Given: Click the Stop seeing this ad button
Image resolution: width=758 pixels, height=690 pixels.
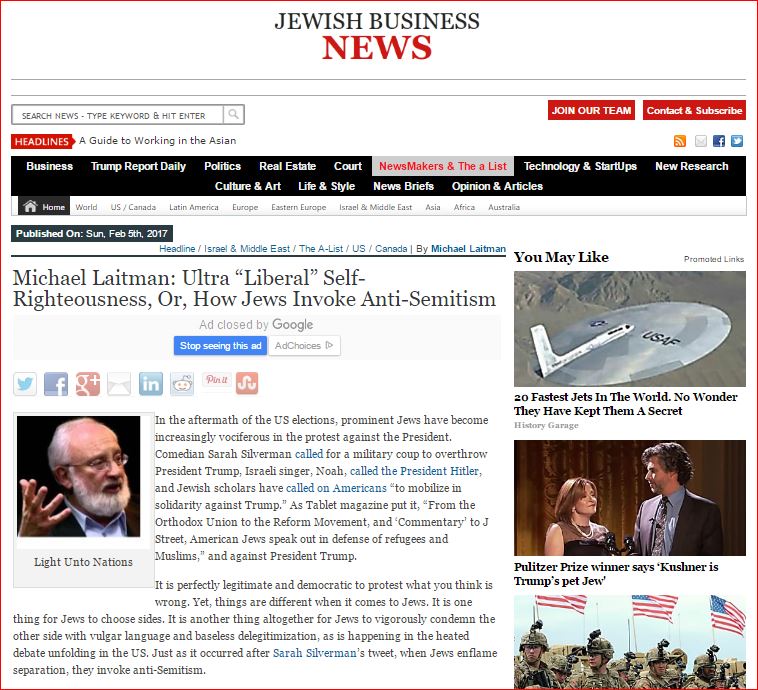Looking at the screenshot, I should point(221,346).
